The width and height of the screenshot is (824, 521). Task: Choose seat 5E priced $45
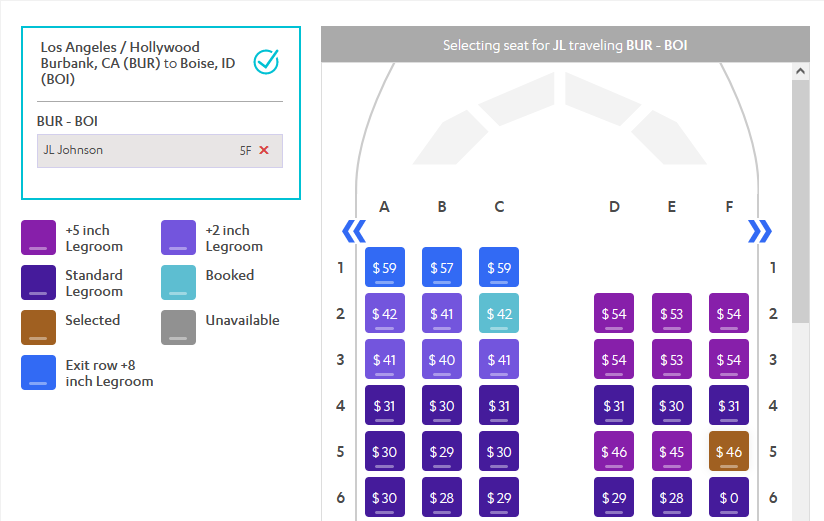(672, 451)
